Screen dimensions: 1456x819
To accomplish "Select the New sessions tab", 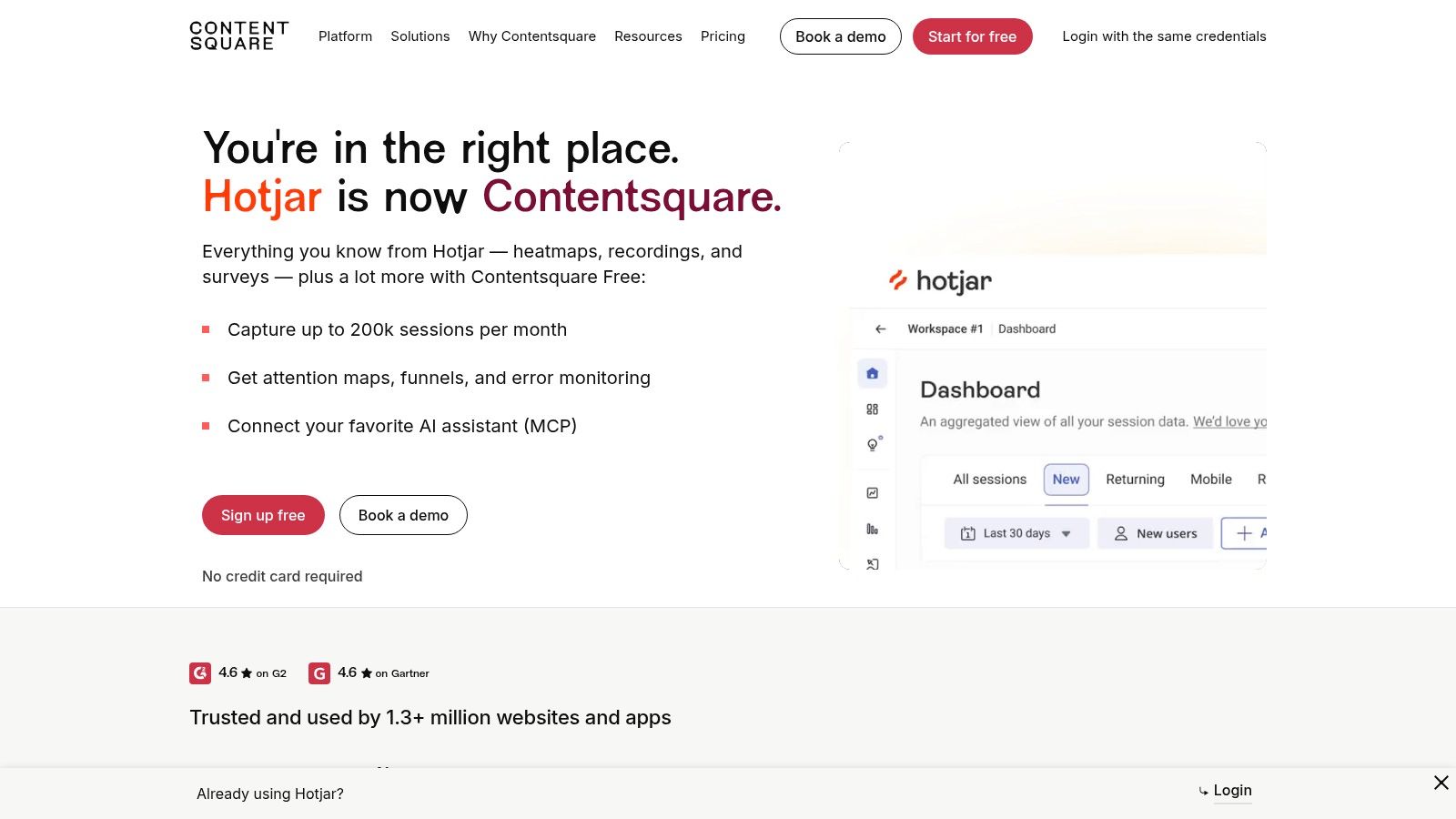I will (1067, 480).
